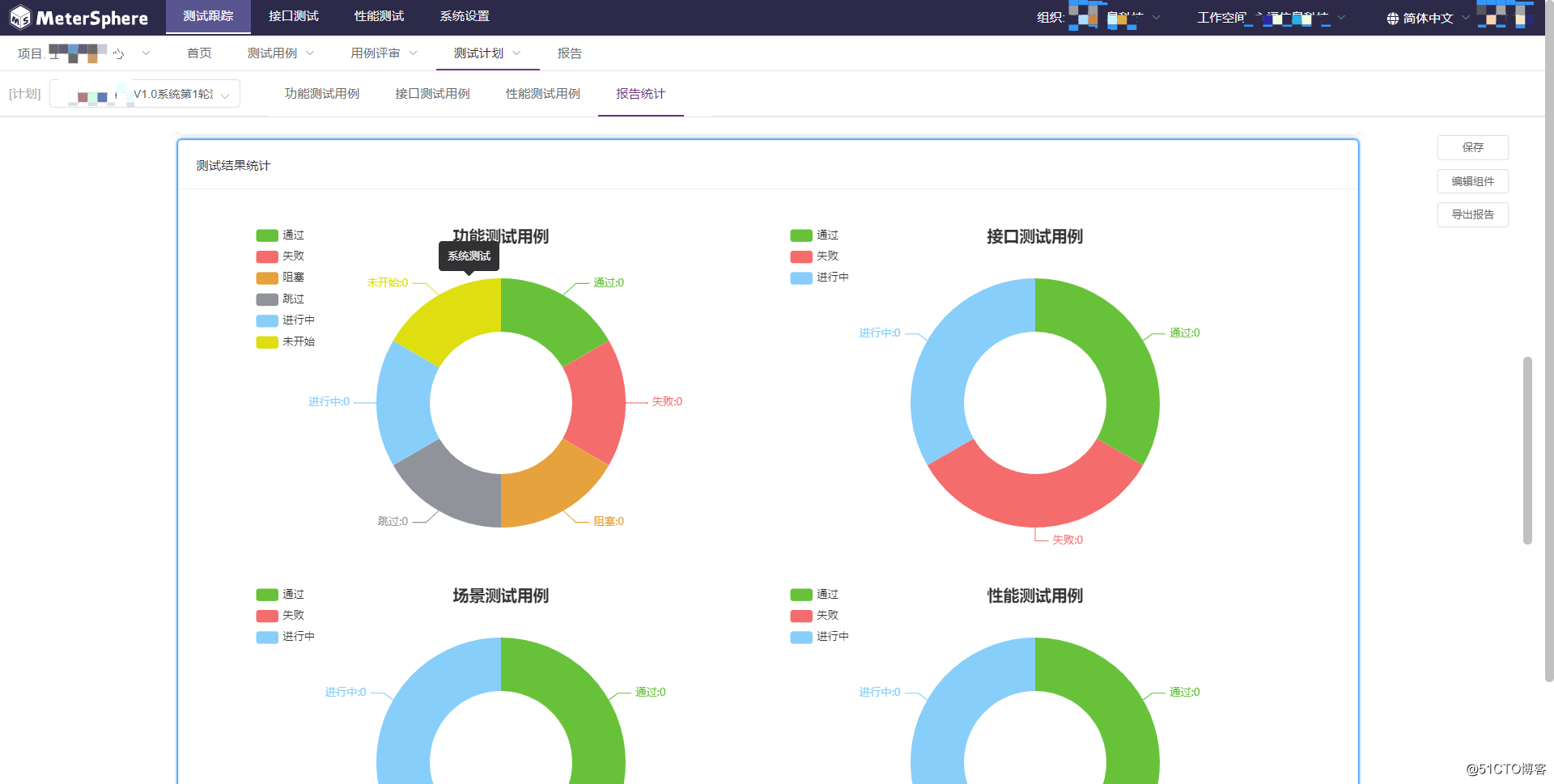
Task: Toggle 进行中 legend in 场景测试用例 chart
Action: pyautogui.click(x=286, y=637)
